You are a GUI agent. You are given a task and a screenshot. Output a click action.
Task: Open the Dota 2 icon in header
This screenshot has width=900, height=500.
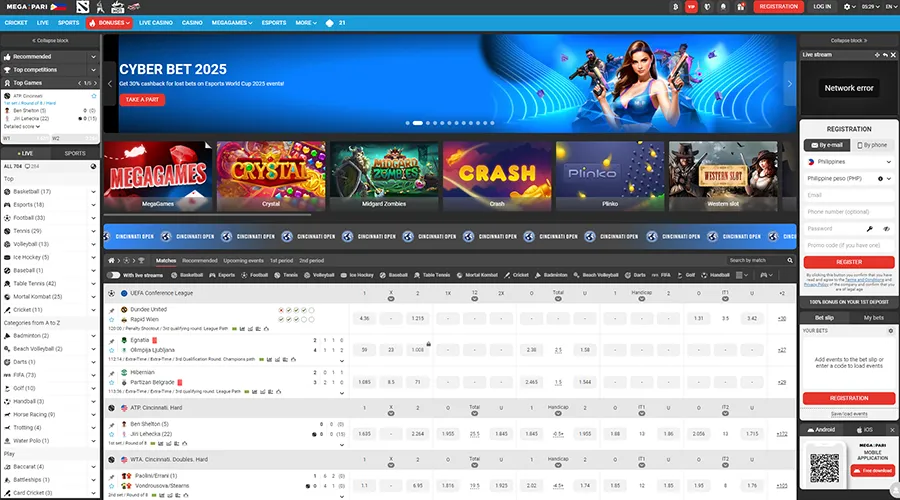pos(83,7)
